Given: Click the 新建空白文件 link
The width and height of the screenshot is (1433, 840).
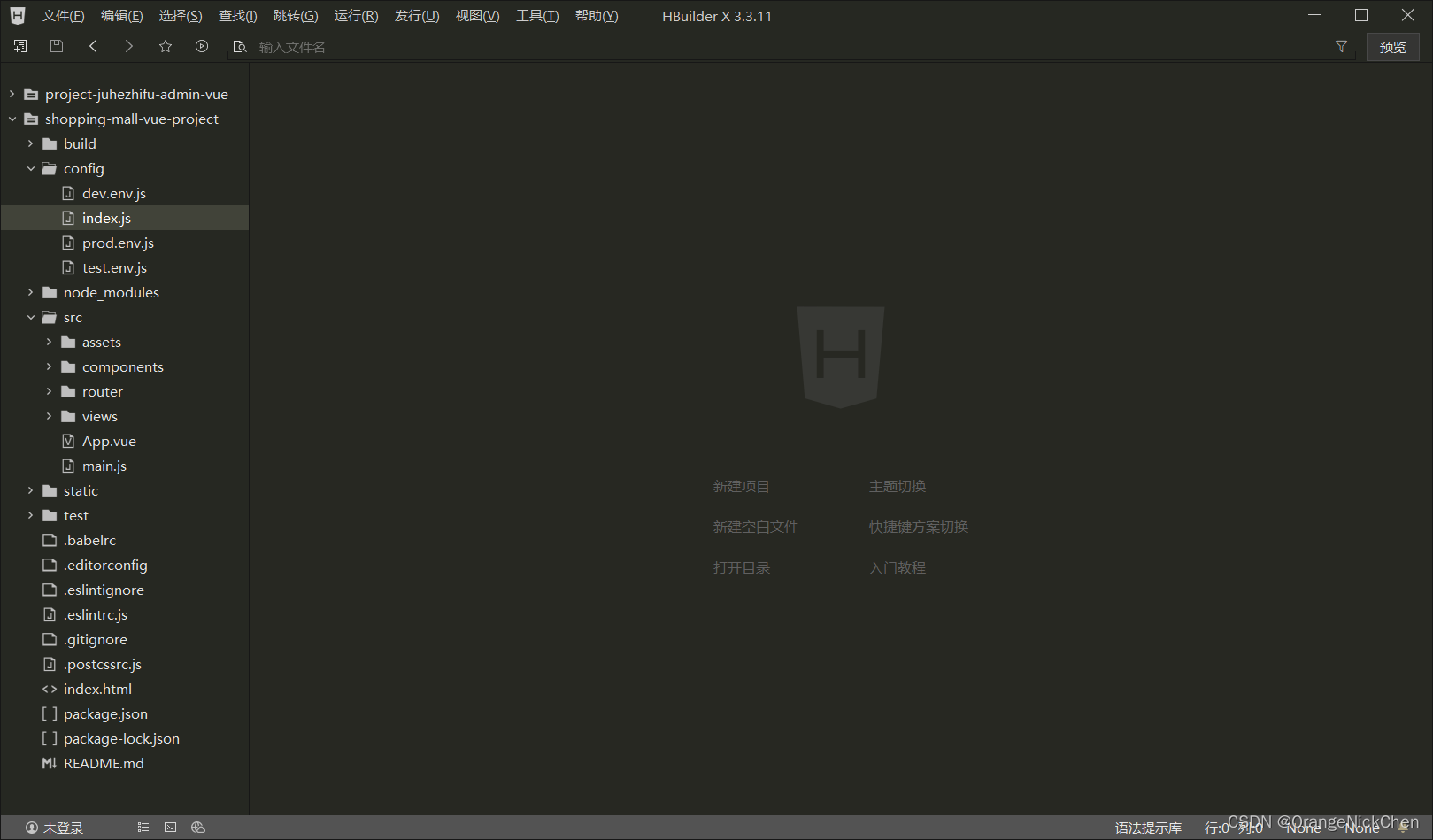Looking at the screenshot, I should 756,527.
